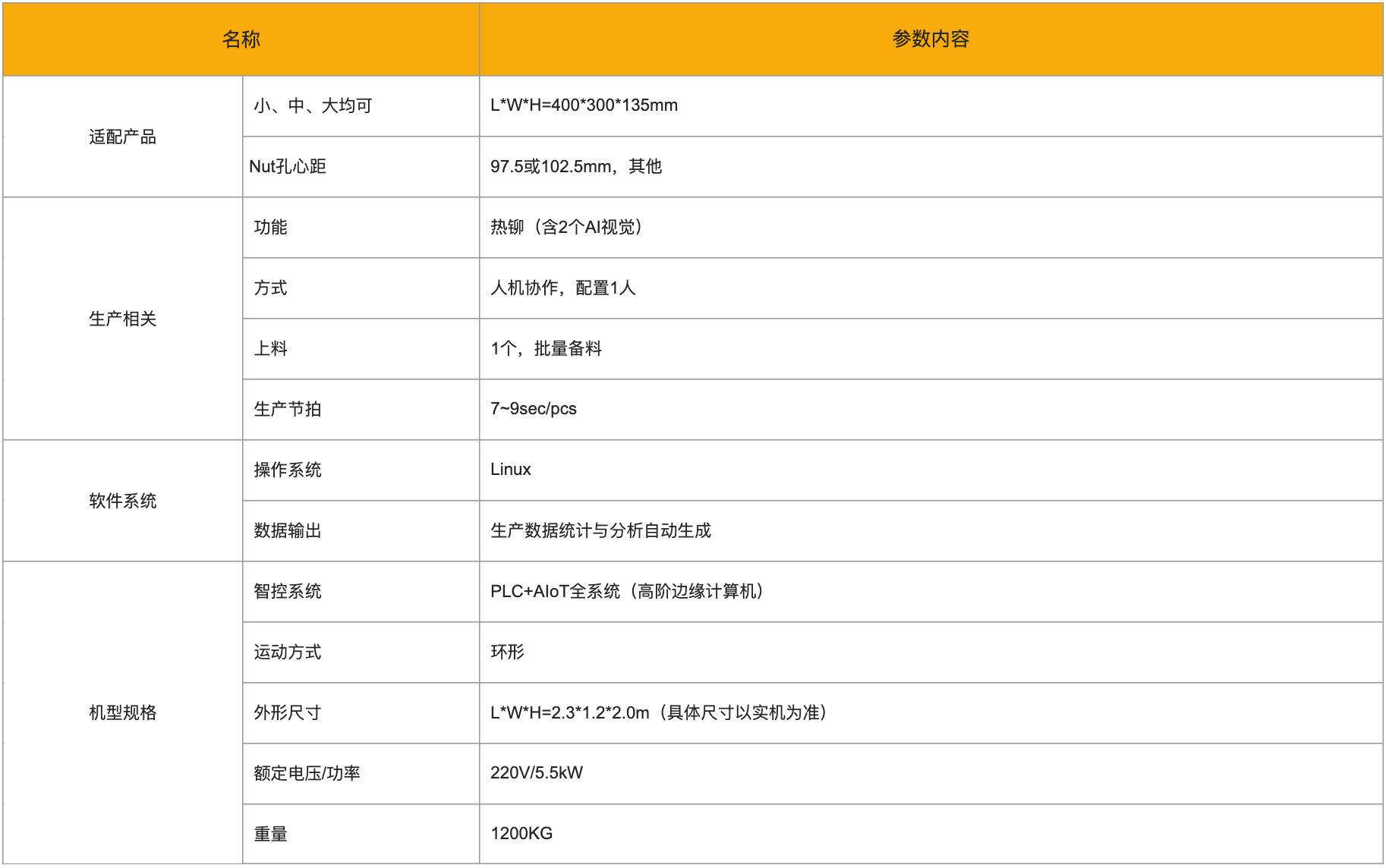Image resolution: width=1386 pixels, height=868 pixels.
Task: Select the 生产数据统计与分析自动生成 cell
Action: pyautogui.click(x=600, y=531)
